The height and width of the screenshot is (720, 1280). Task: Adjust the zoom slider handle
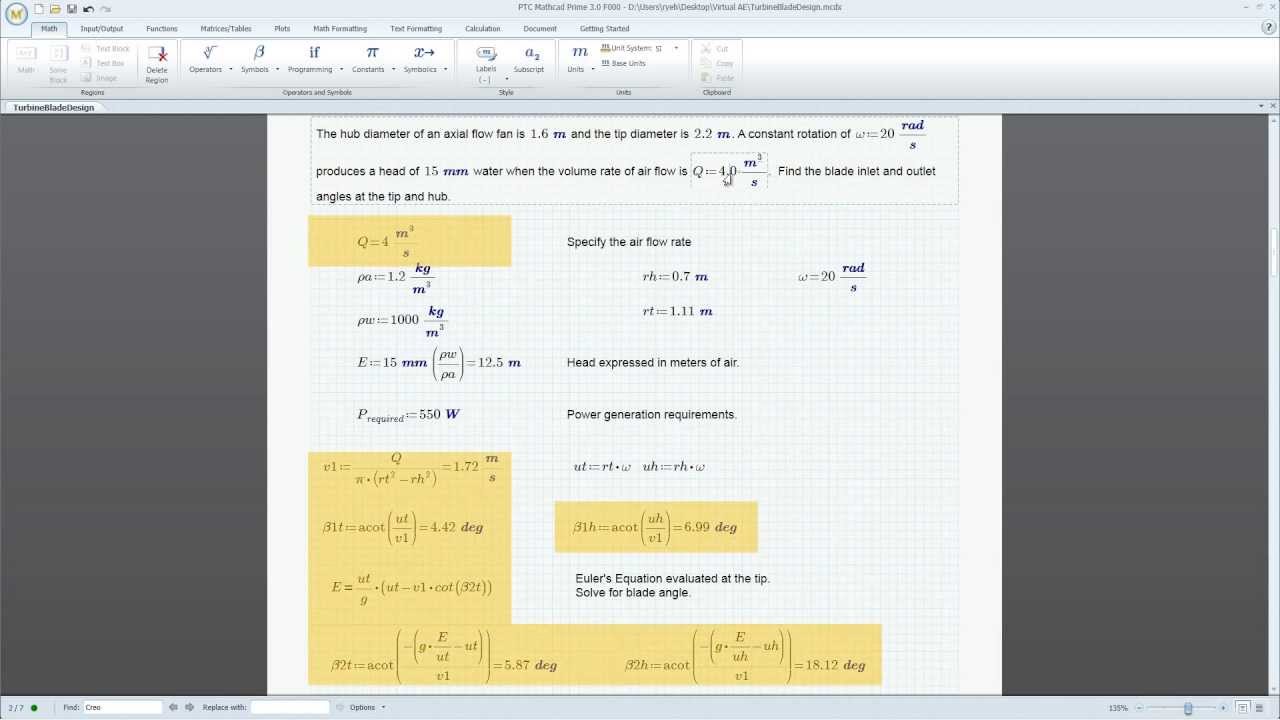pos(1188,708)
